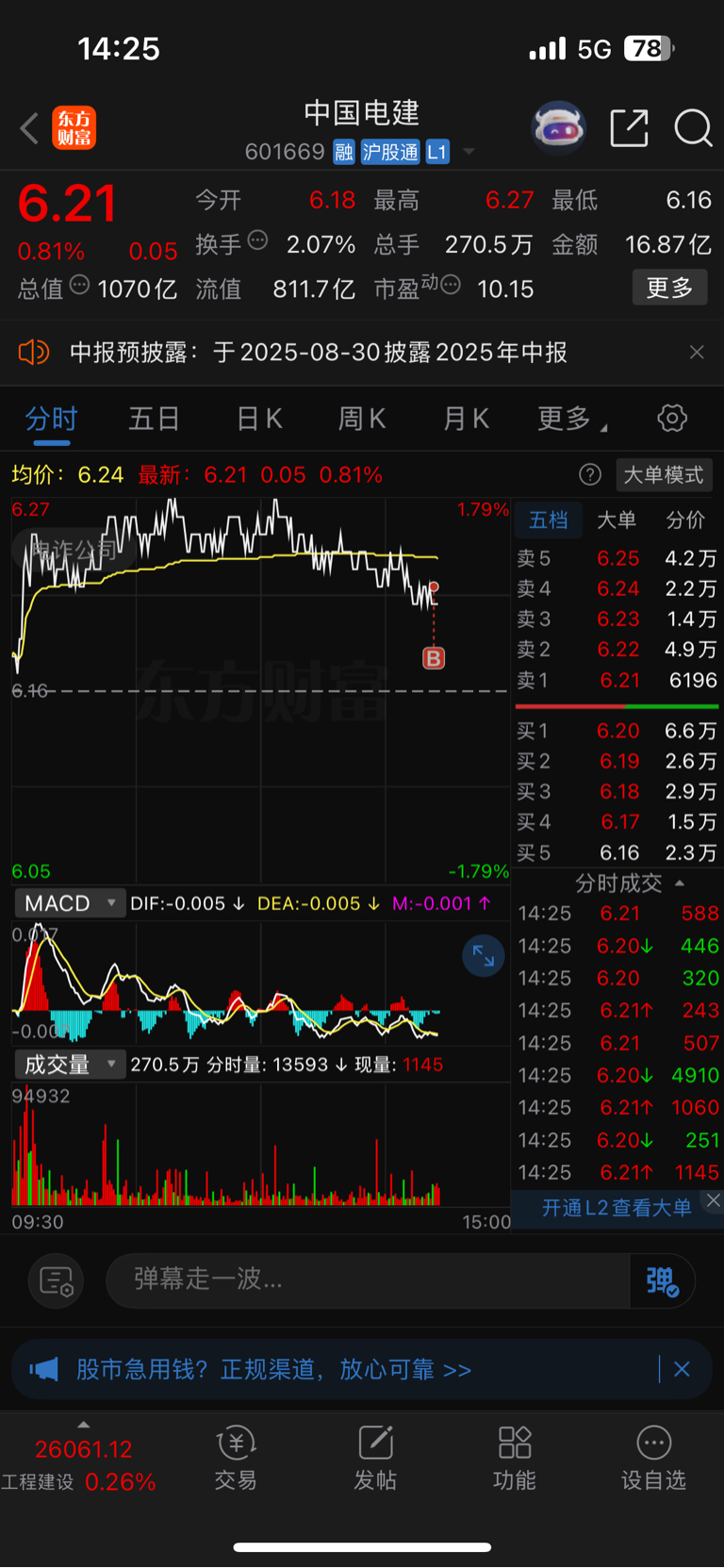Open 开通L2查看大单 link

pos(617,1208)
